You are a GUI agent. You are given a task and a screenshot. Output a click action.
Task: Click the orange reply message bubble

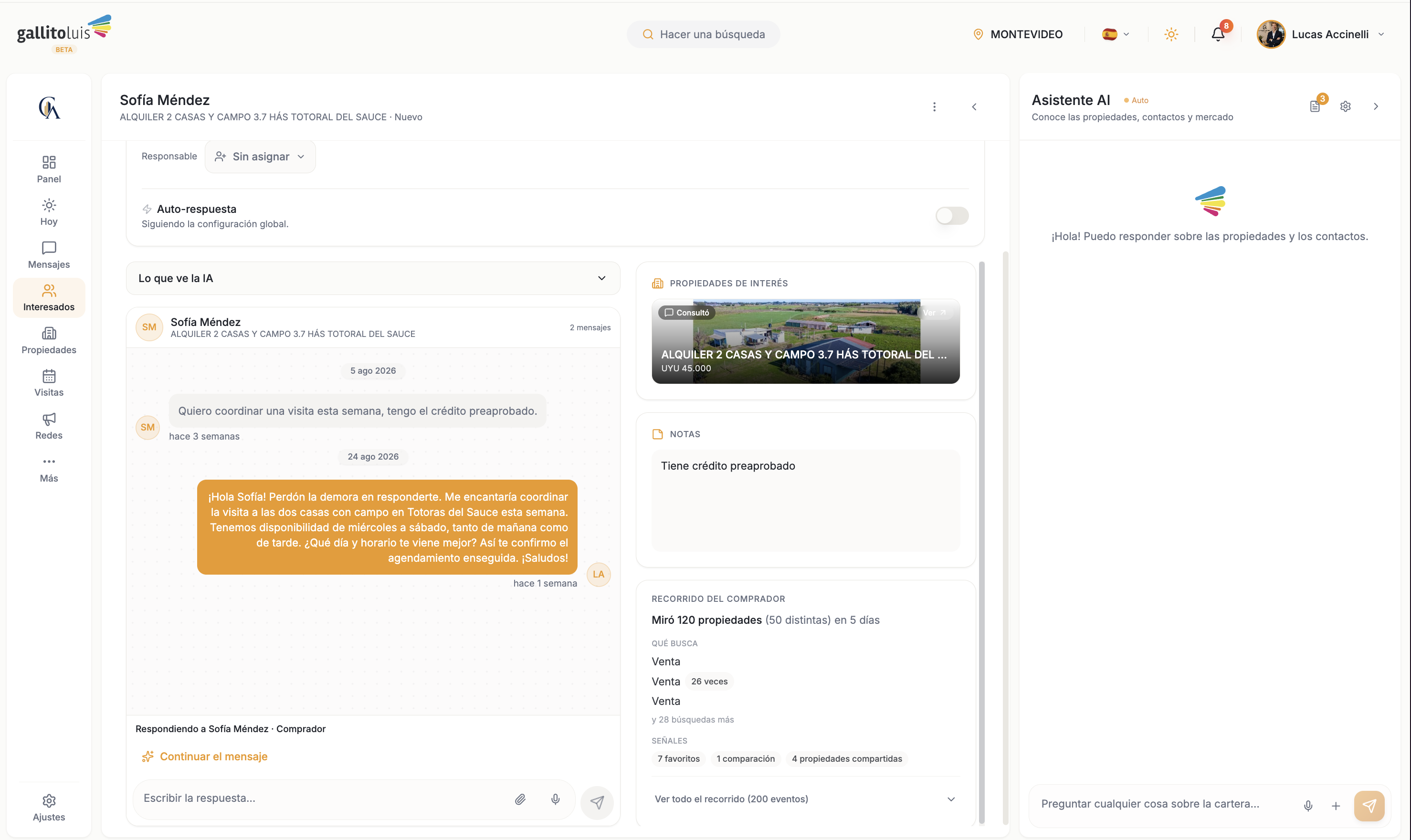(387, 527)
